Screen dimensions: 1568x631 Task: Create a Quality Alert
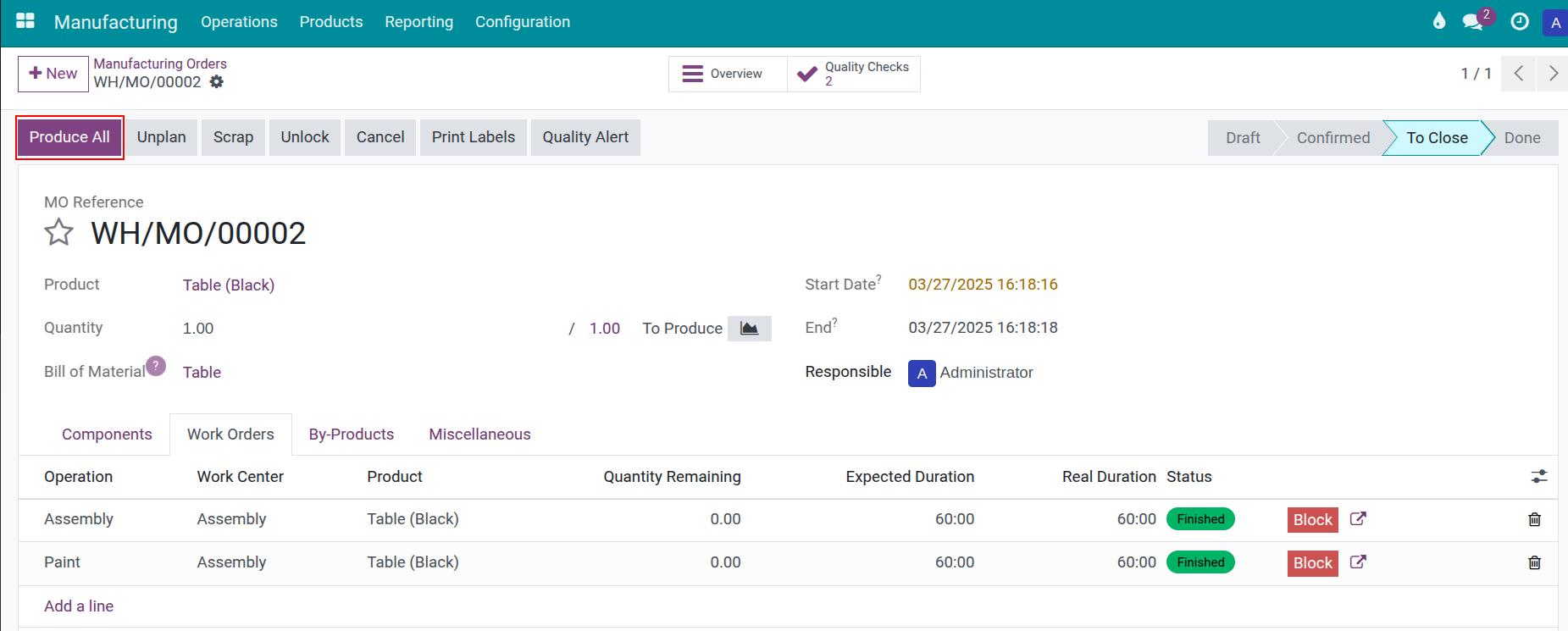point(585,137)
